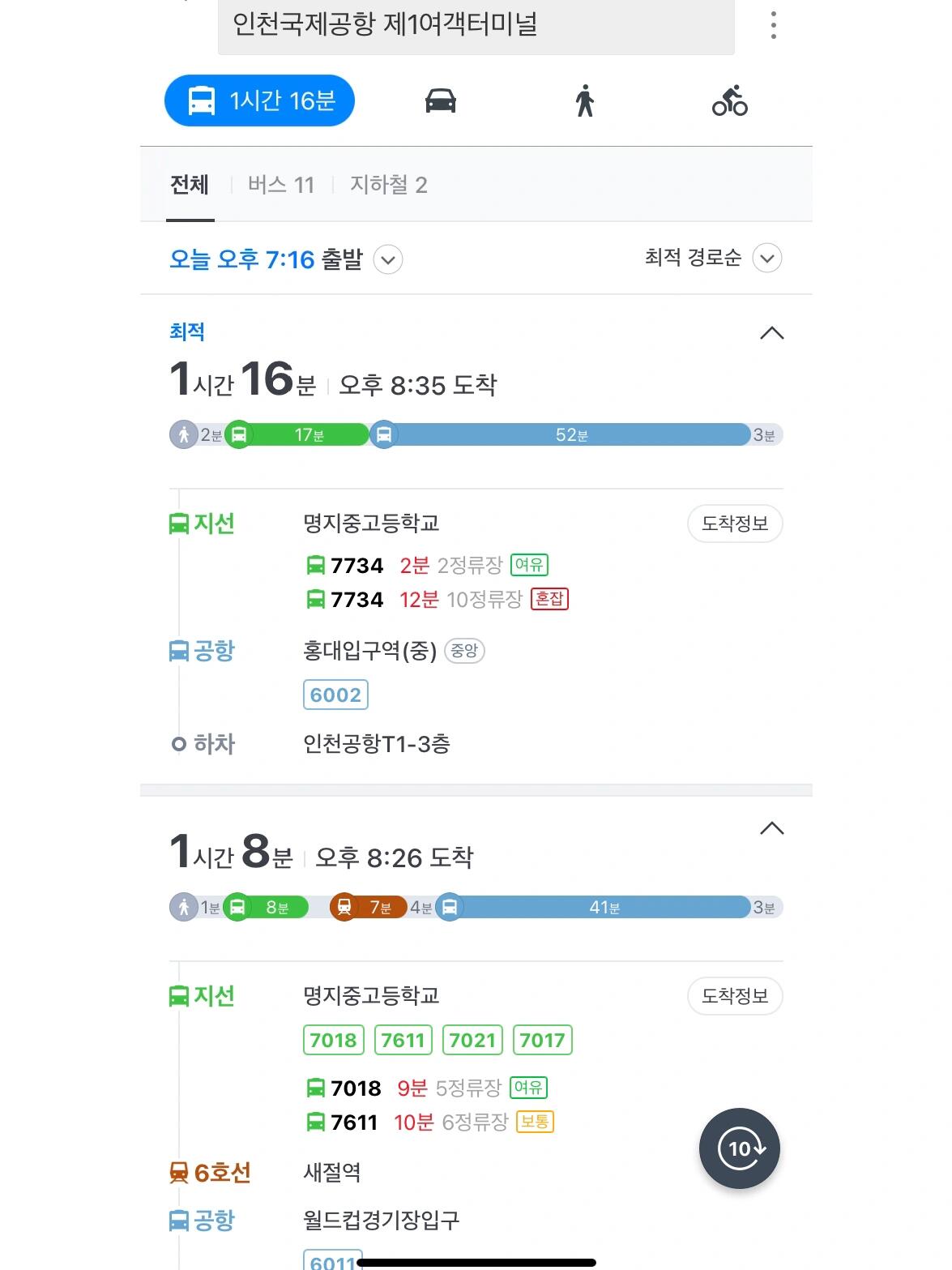
Task: Tap the 10-second refresh circular icon
Action: (x=739, y=1148)
